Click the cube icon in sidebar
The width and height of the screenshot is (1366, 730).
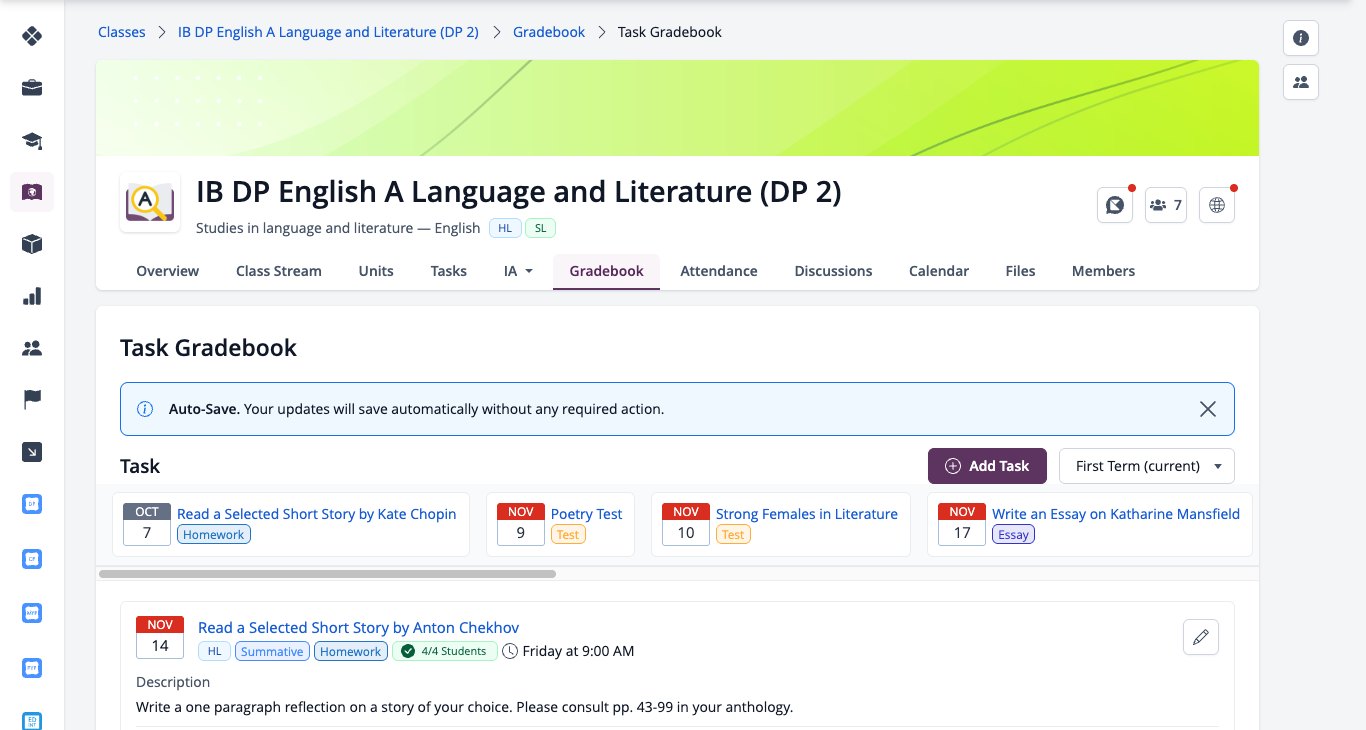tap(32, 244)
